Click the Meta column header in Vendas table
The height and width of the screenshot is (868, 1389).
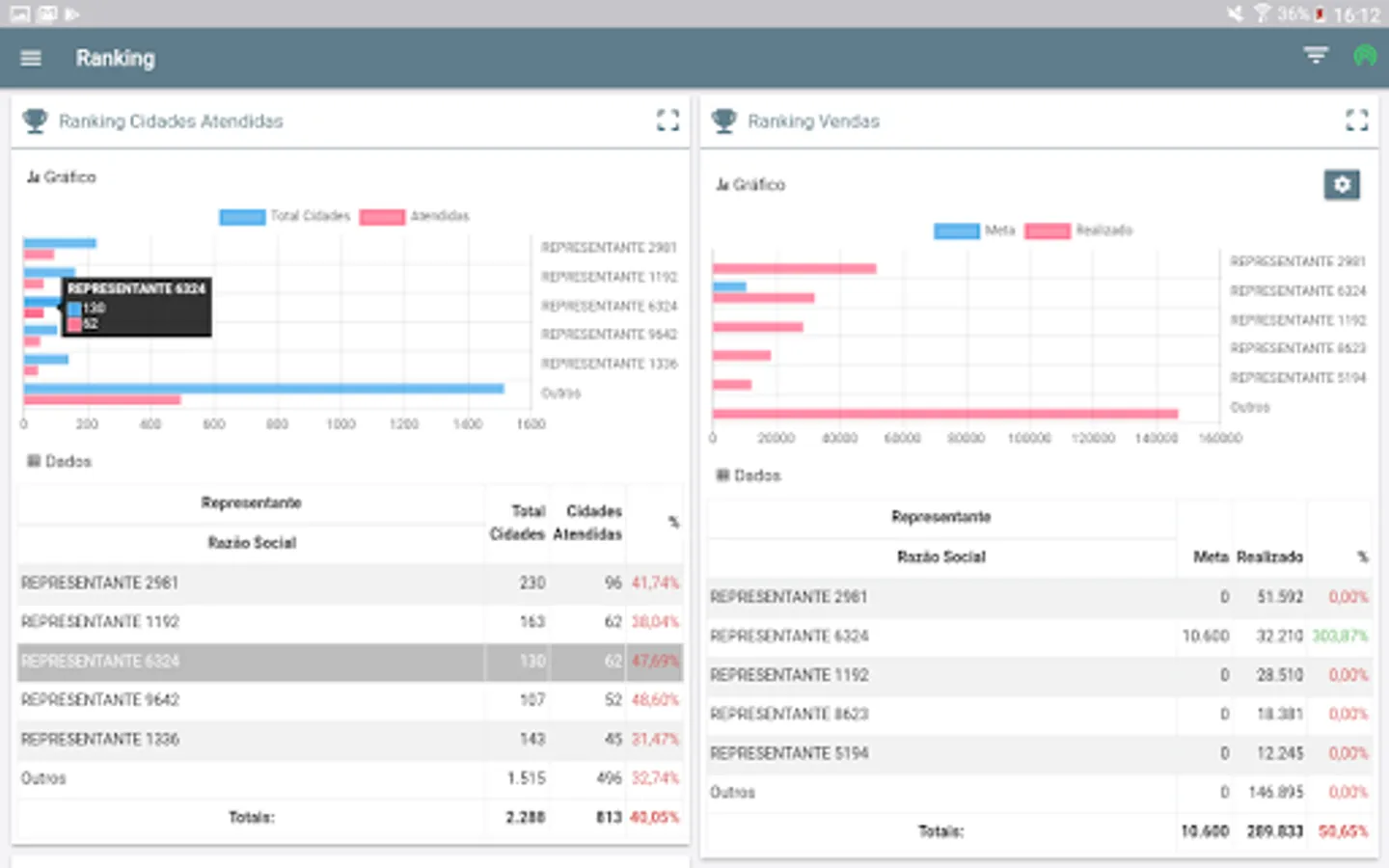click(x=1211, y=557)
